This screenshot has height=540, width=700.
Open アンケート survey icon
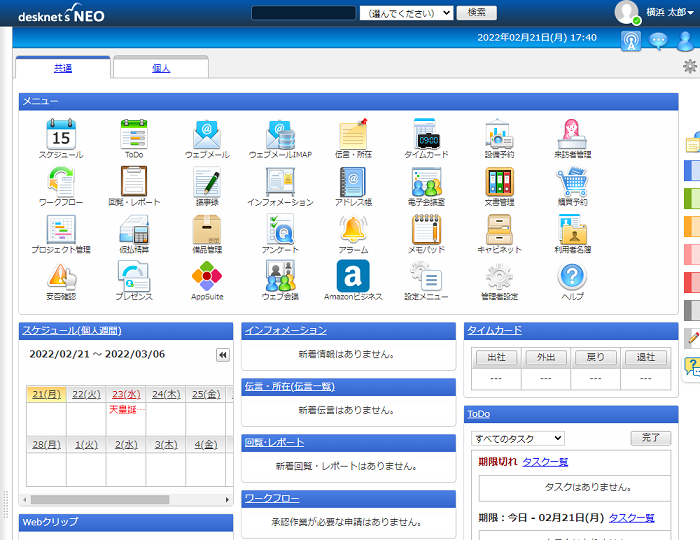280,228
